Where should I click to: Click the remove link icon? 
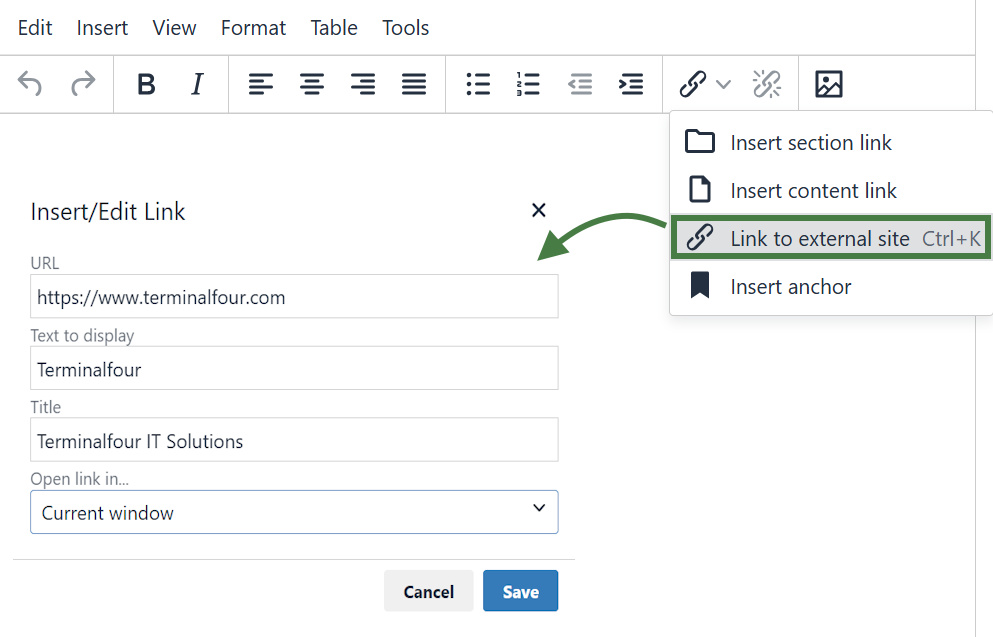pyautogui.click(x=767, y=85)
